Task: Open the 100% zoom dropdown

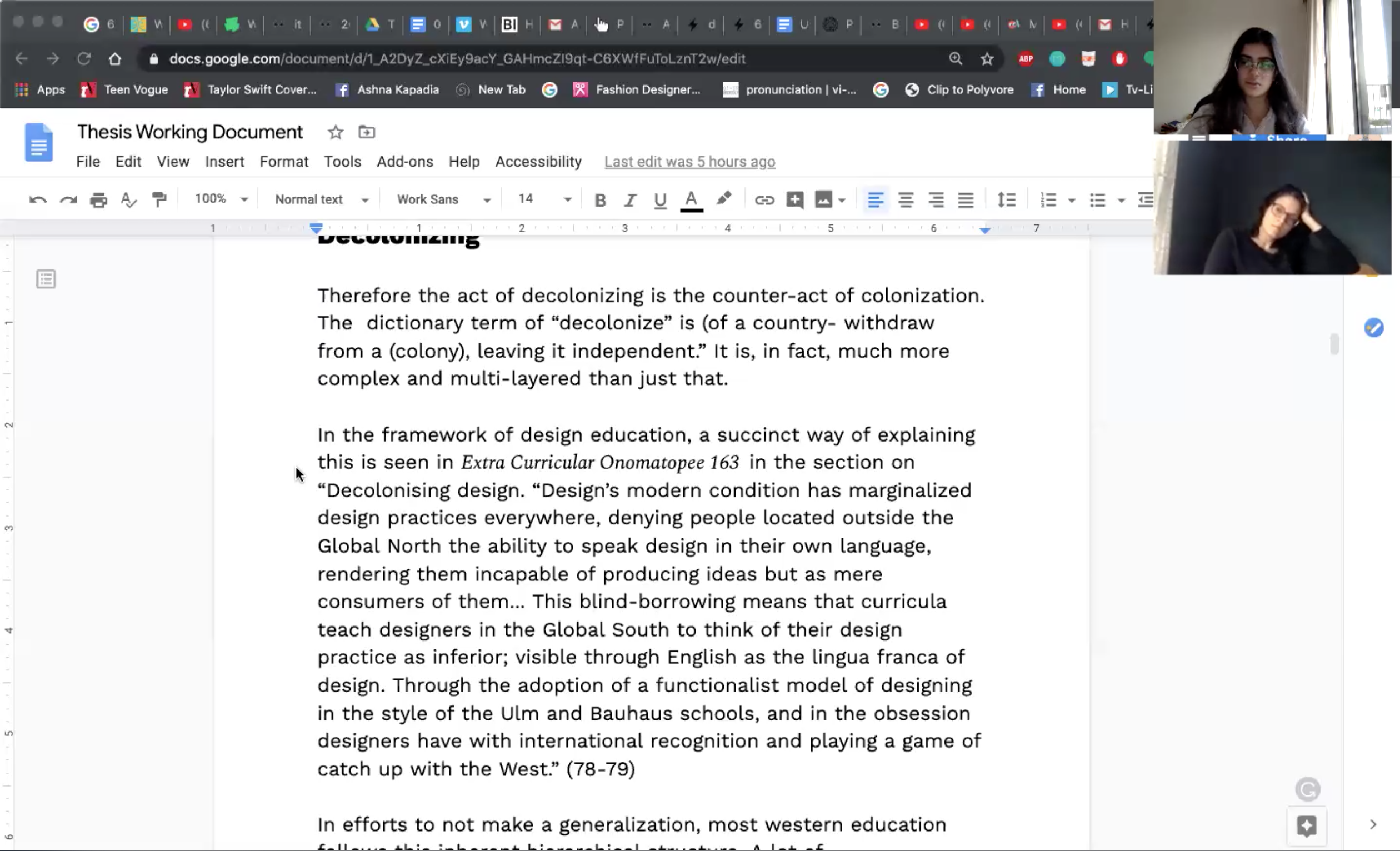Action: pyautogui.click(x=221, y=199)
